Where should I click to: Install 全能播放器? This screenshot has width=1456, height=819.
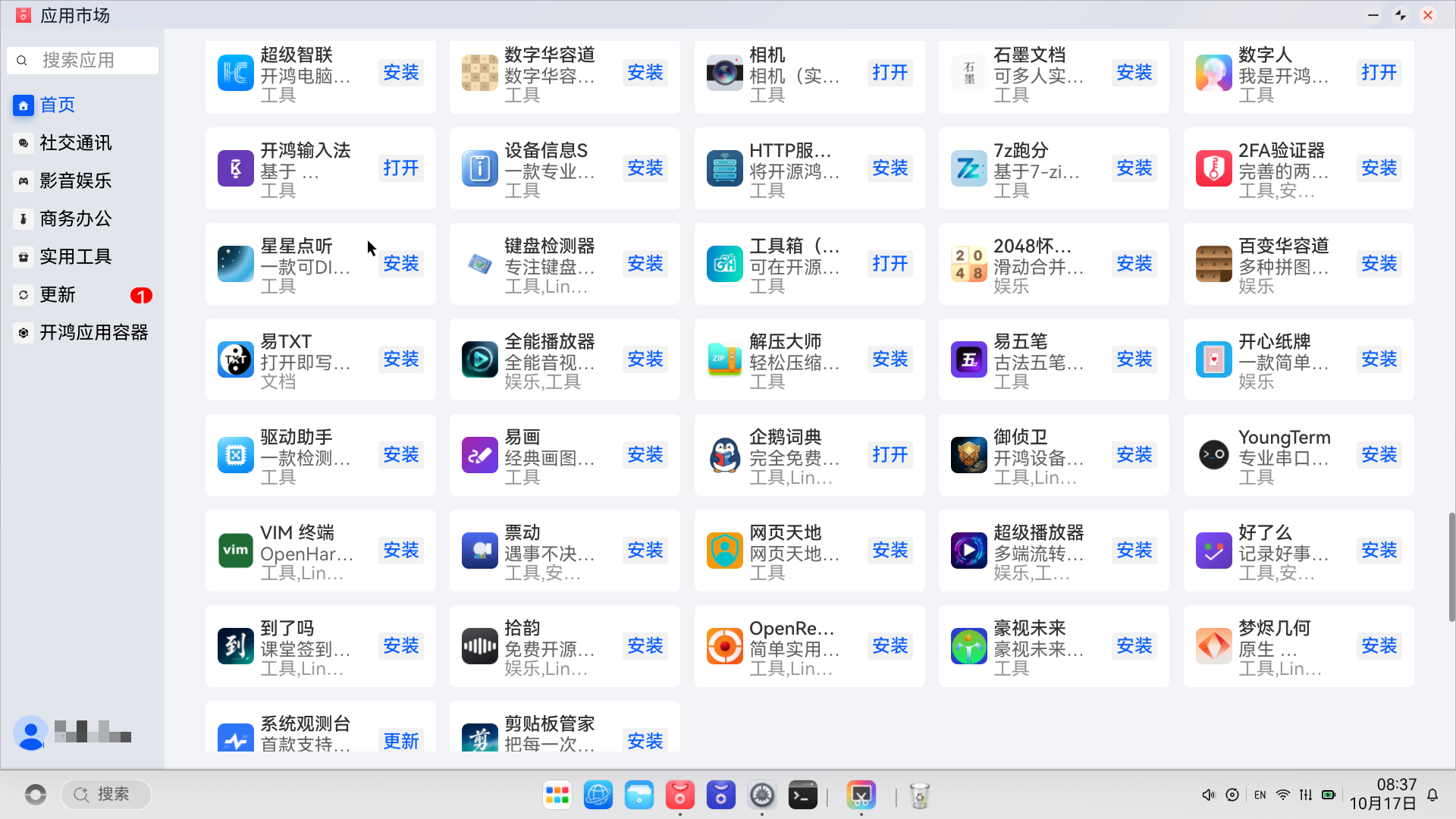point(645,359)
